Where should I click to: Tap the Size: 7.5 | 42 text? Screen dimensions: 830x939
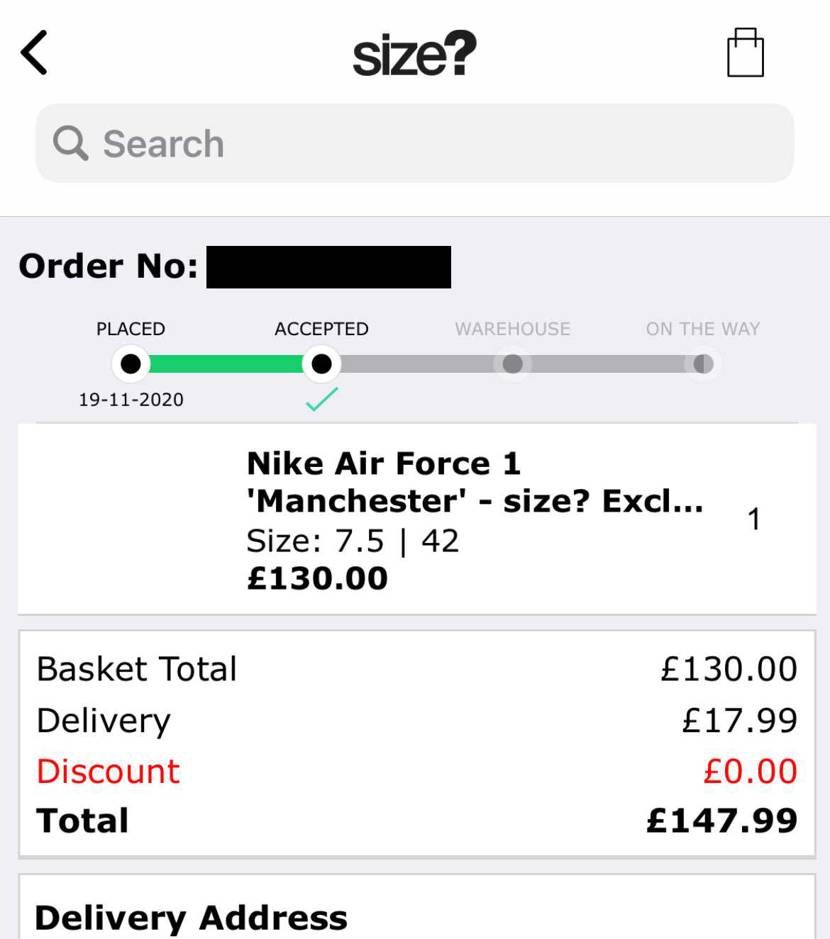(x=353, y=541)
